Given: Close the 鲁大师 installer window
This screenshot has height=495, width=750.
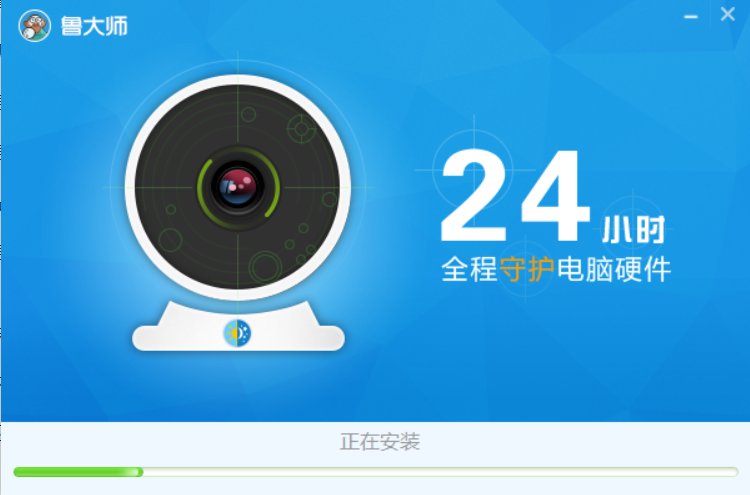Looking at the screenshot, I should click(x=728, y=14).
